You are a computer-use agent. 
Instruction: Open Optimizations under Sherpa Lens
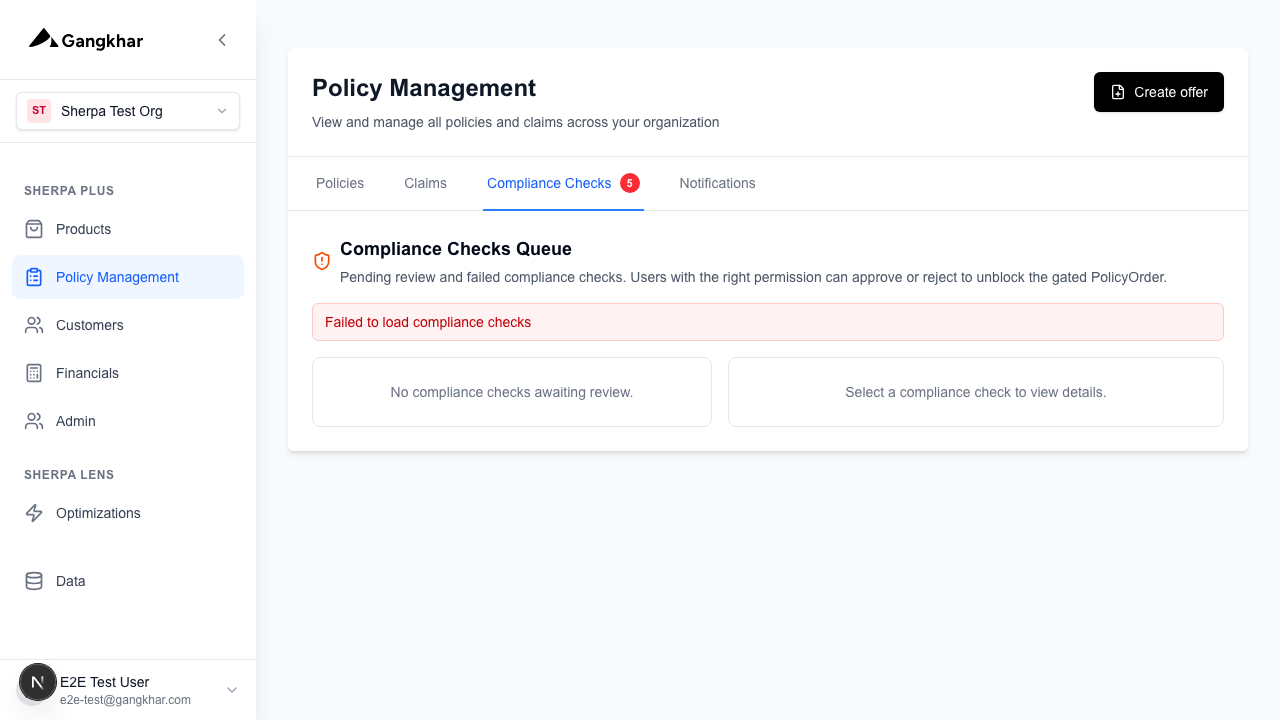click(128, 513)
